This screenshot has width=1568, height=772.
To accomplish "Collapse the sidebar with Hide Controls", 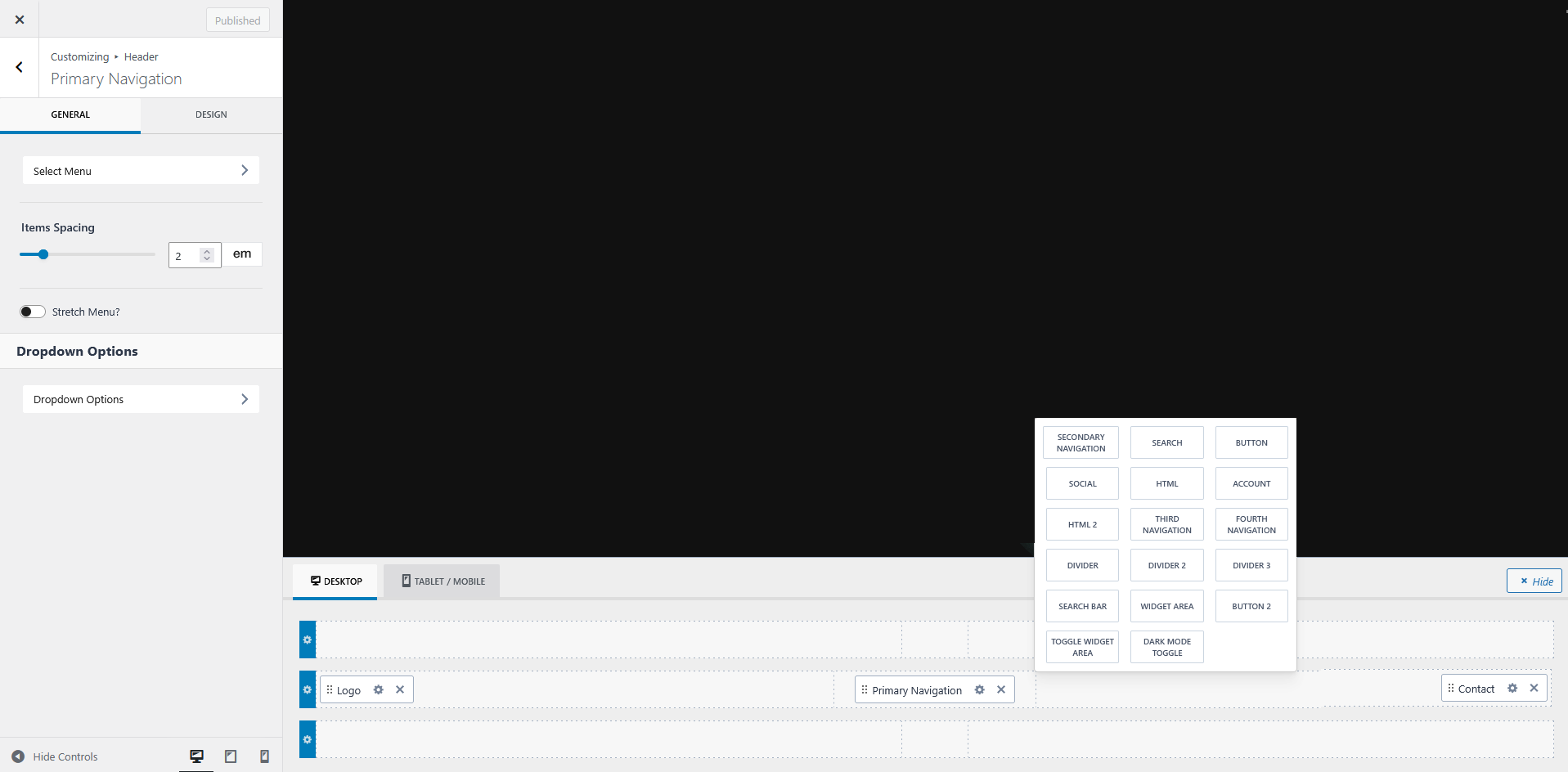I will (x=55, y=756).
